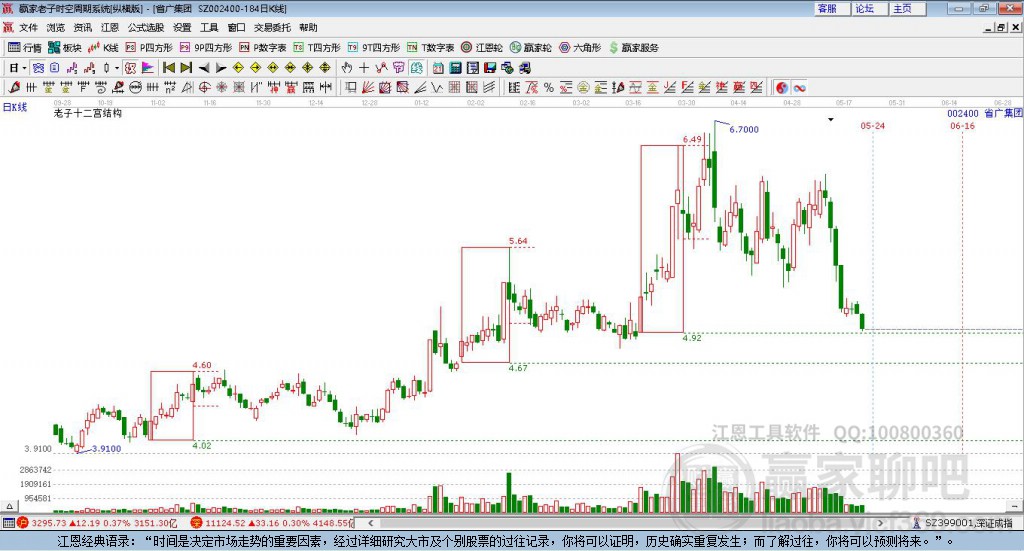Click the status bar grid icon at far left
The height and width of the screenshot is (551, 1024).
pos(8,523)
